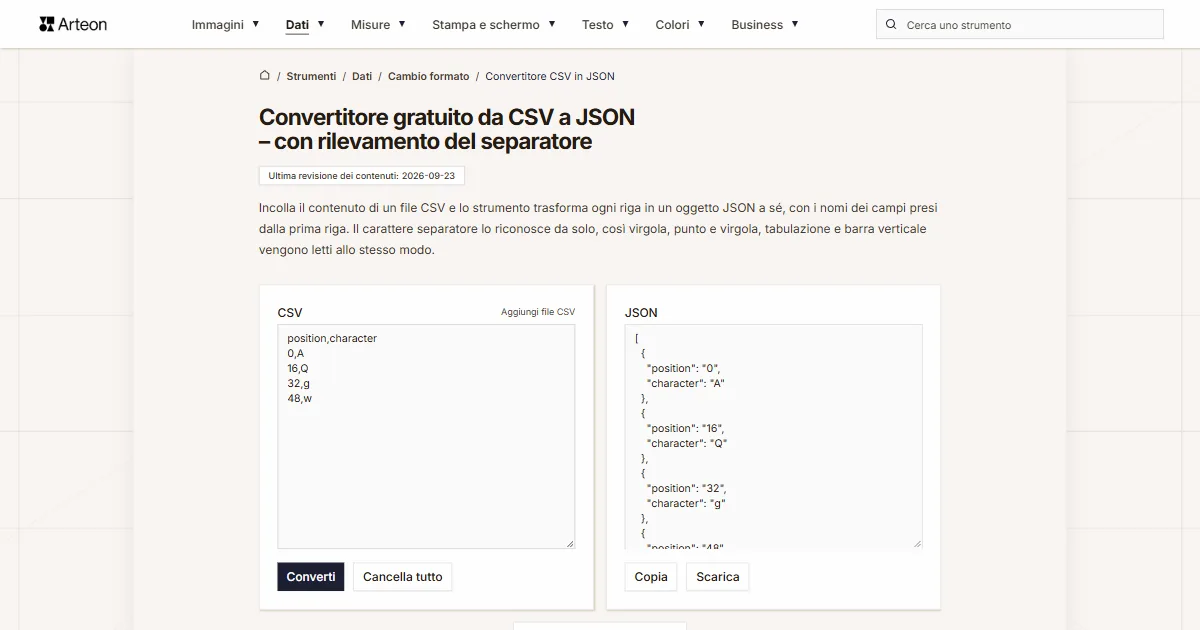Screen dimensions: 1200x630
Task: Expand the Stampa e schermo dropdown arrow
Action: pyautogui.click(x=552, y=23)
